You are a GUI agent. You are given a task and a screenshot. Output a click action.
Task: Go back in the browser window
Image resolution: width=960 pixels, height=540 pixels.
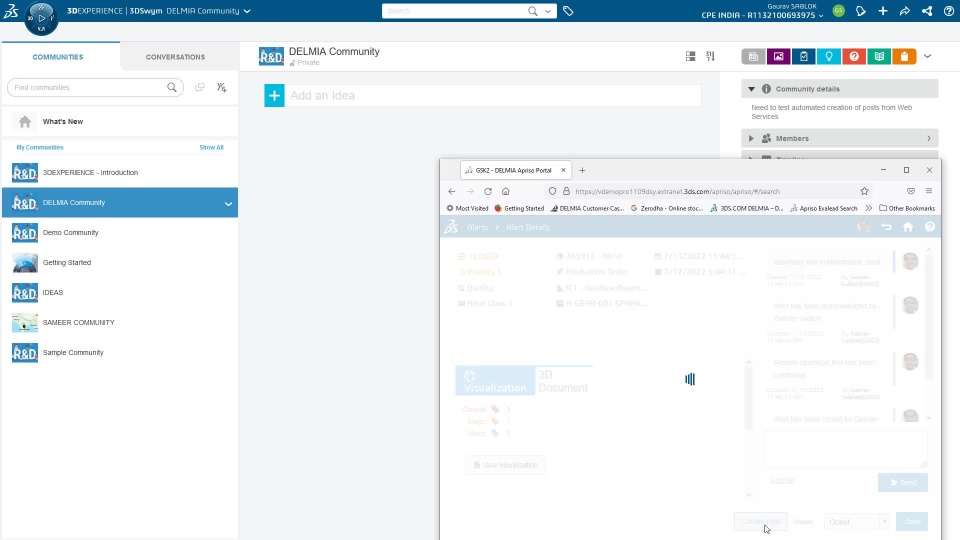coord(452,191)
